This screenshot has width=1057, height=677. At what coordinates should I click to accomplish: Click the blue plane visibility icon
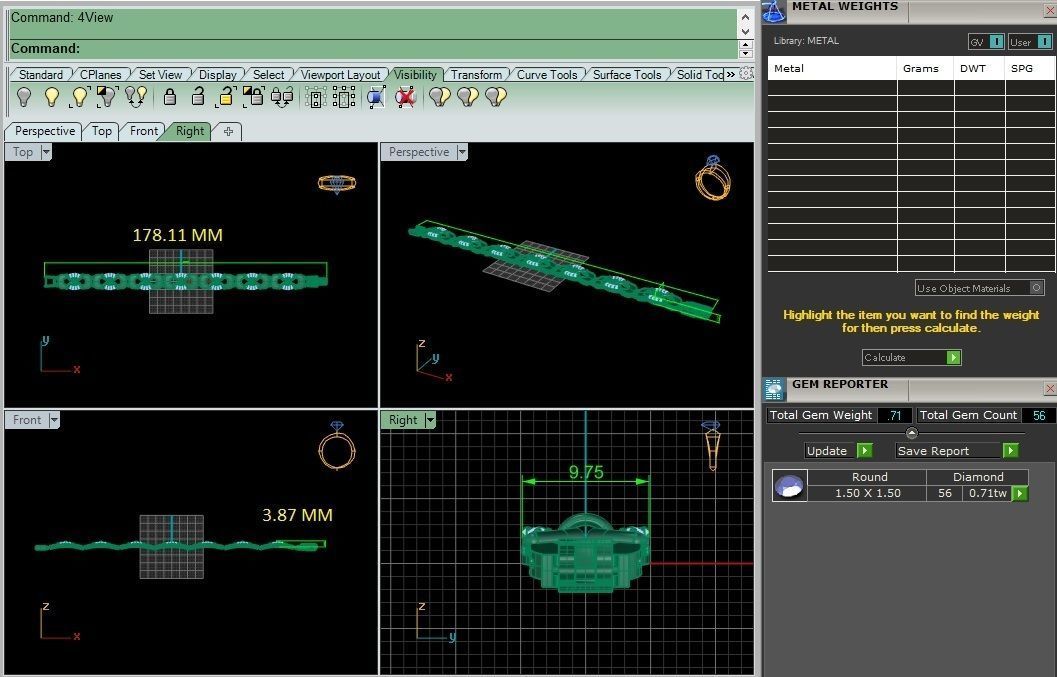(x=376, y=98)
